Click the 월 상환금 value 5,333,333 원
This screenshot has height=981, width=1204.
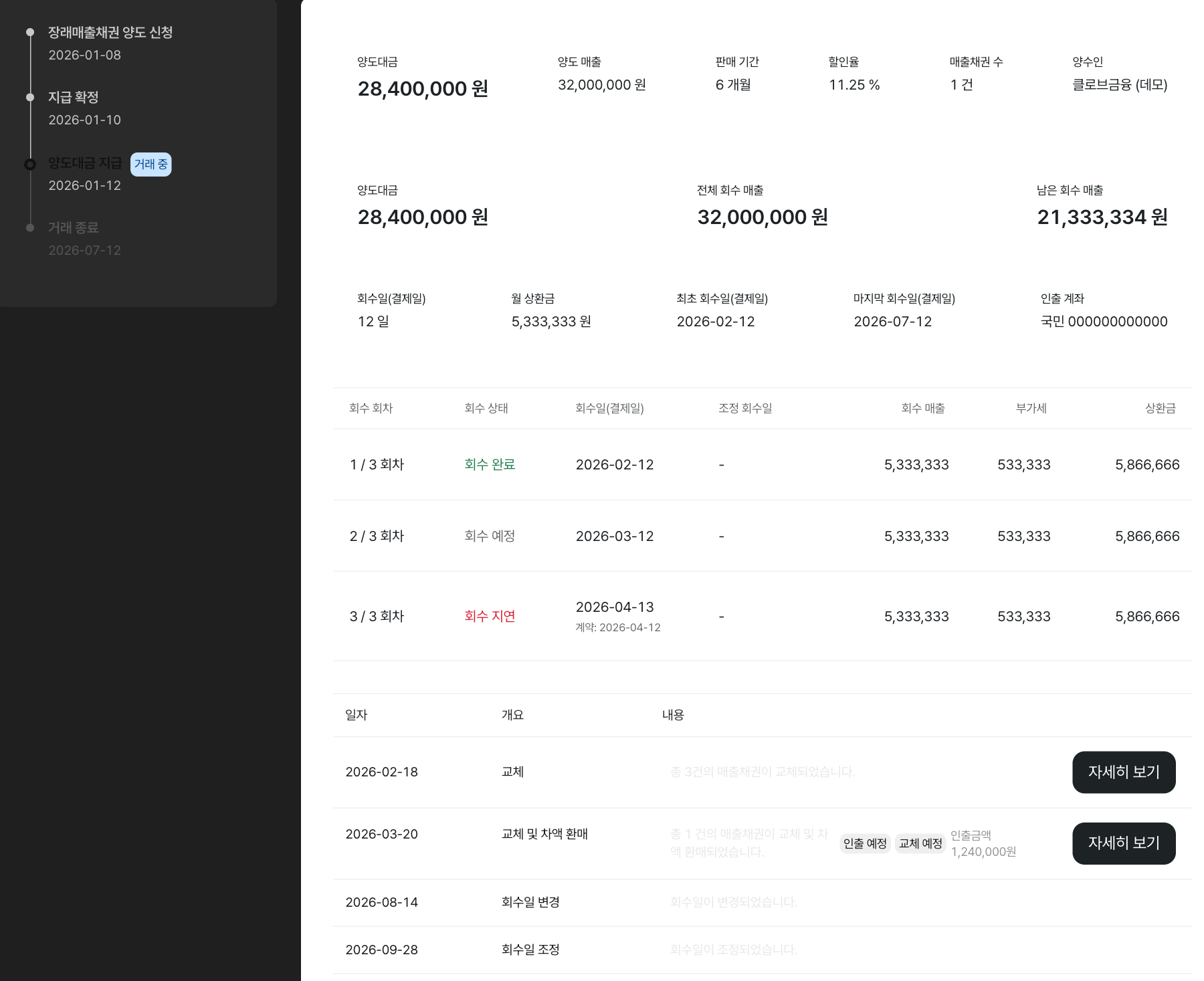pos(551,322)
